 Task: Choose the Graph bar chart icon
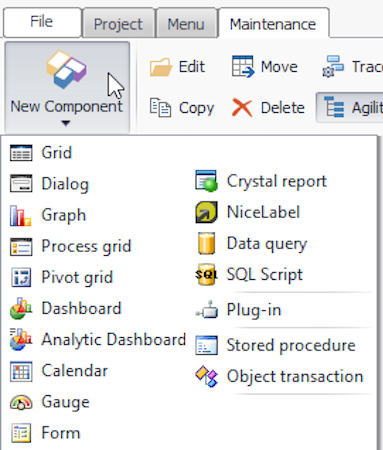click(x=20, y=215)
